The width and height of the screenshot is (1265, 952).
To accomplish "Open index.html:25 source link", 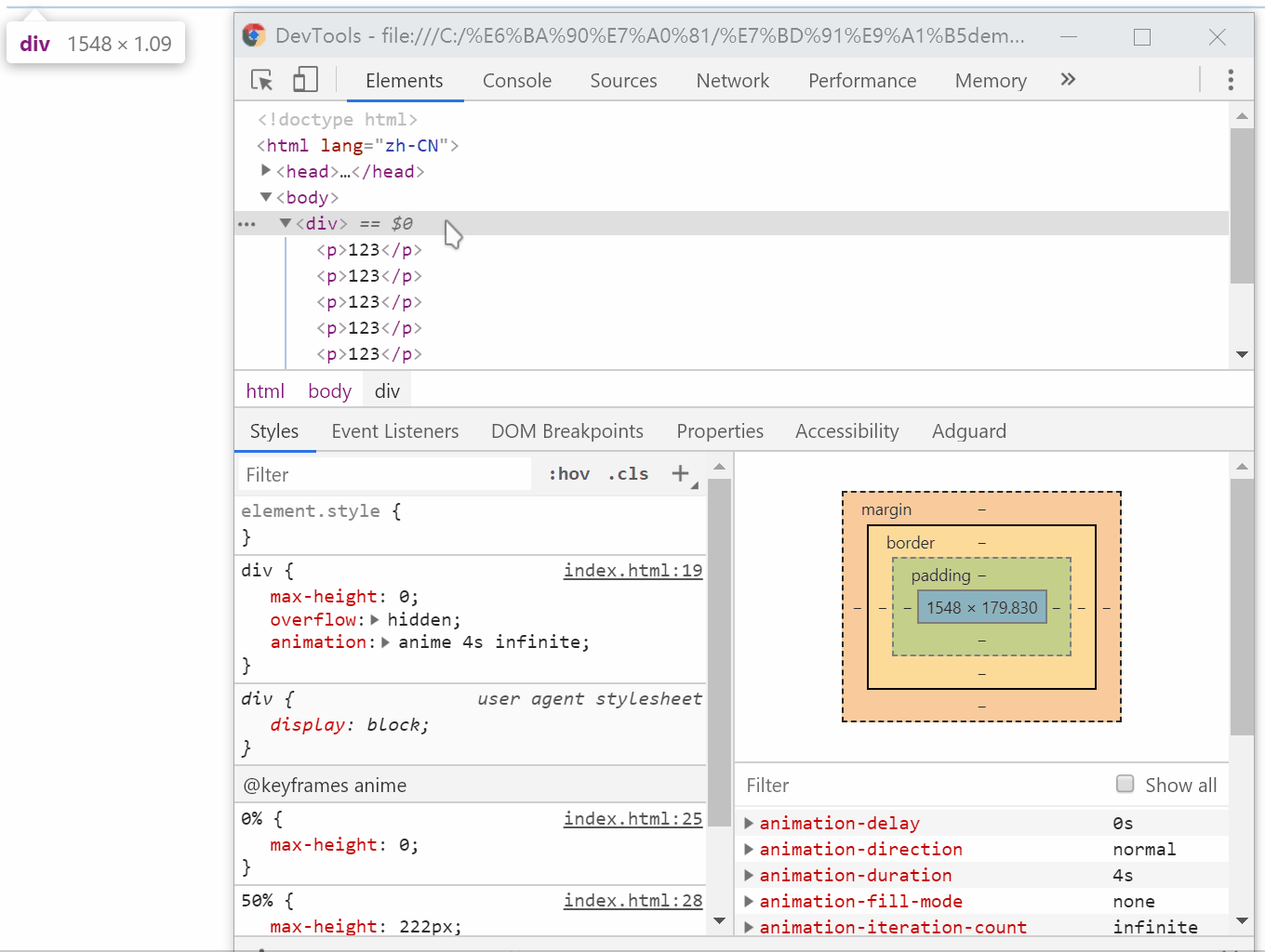I will [x=633, y=818].
